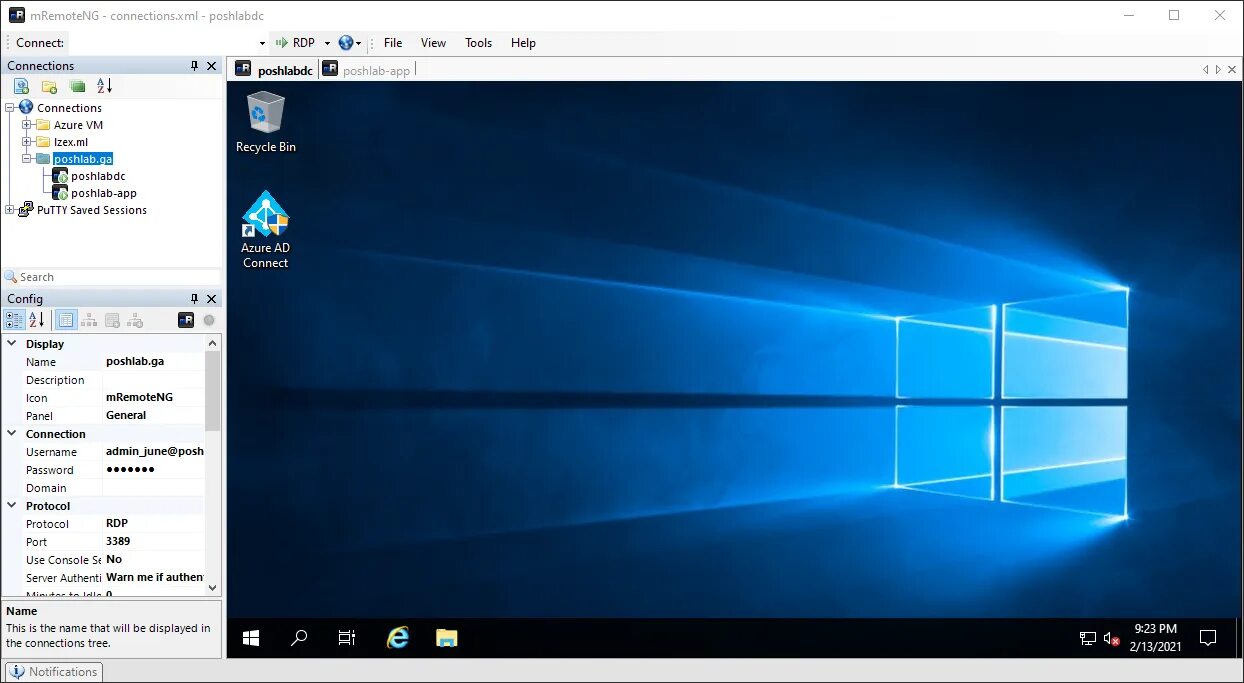Show Inheritance view in Config toolbar
Image resolution: width=1244 pixels, height=683 pixels.
[x=89, y=320]
